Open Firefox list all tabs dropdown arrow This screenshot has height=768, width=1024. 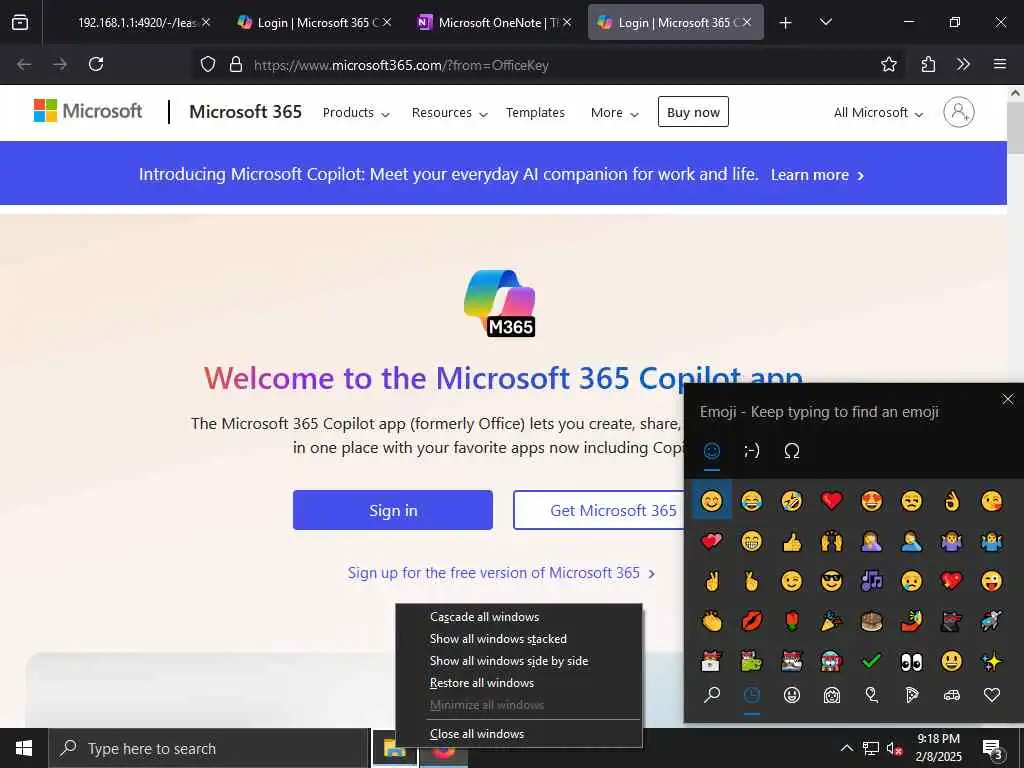coord(825,22)
